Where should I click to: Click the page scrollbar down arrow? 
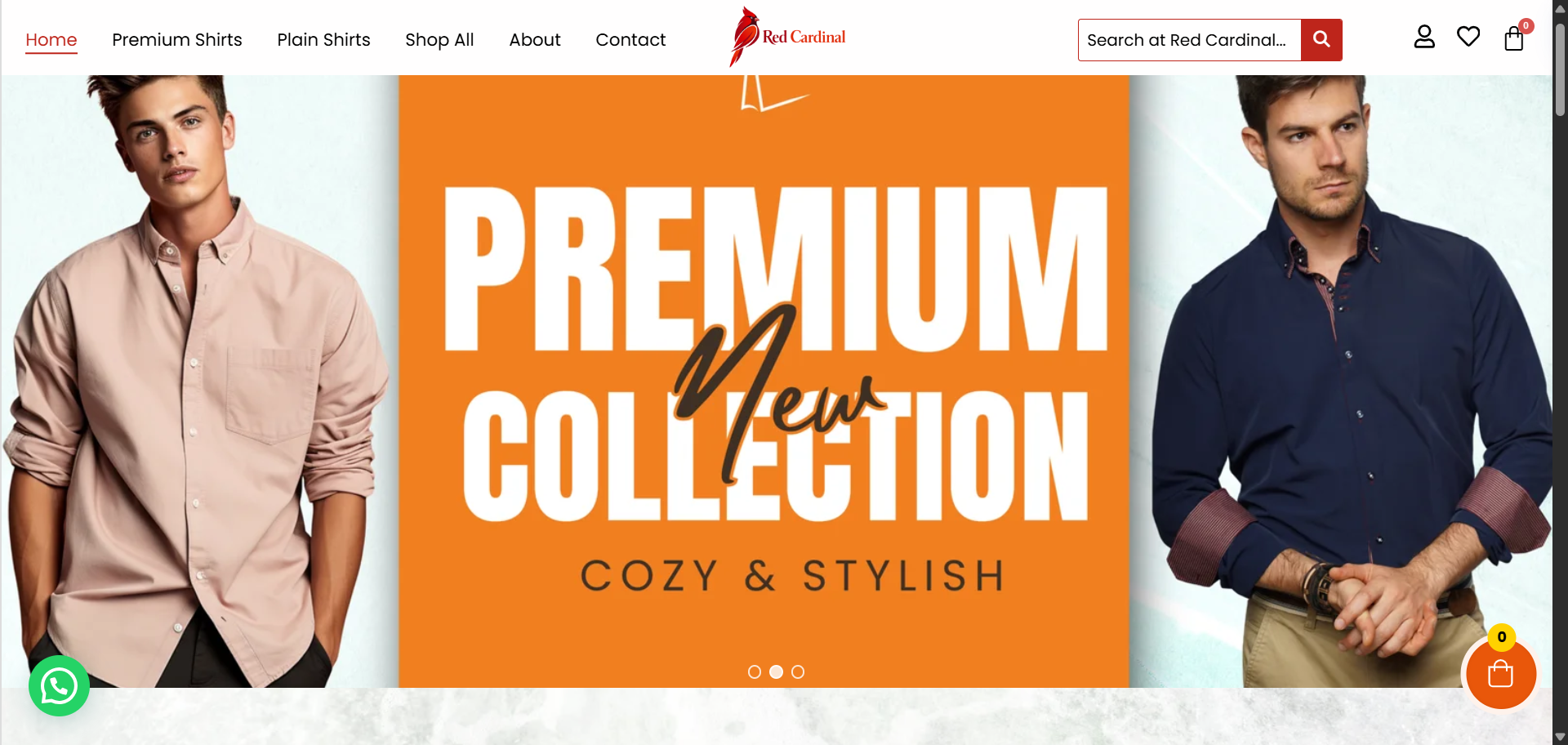1560,737
